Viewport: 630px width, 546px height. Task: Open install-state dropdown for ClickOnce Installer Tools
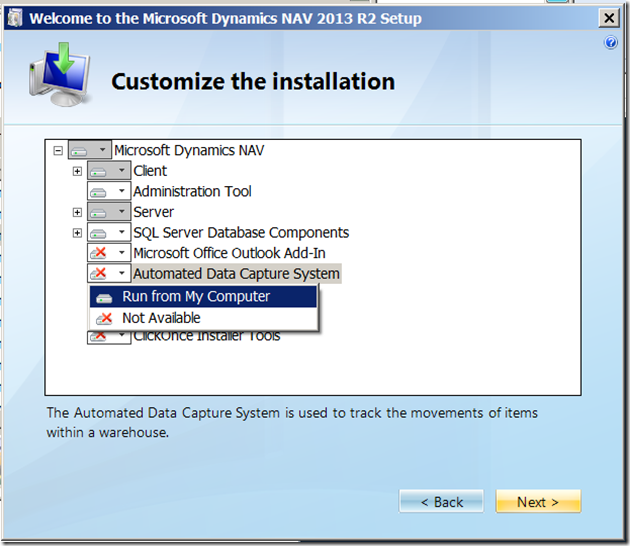click(109, 337)
